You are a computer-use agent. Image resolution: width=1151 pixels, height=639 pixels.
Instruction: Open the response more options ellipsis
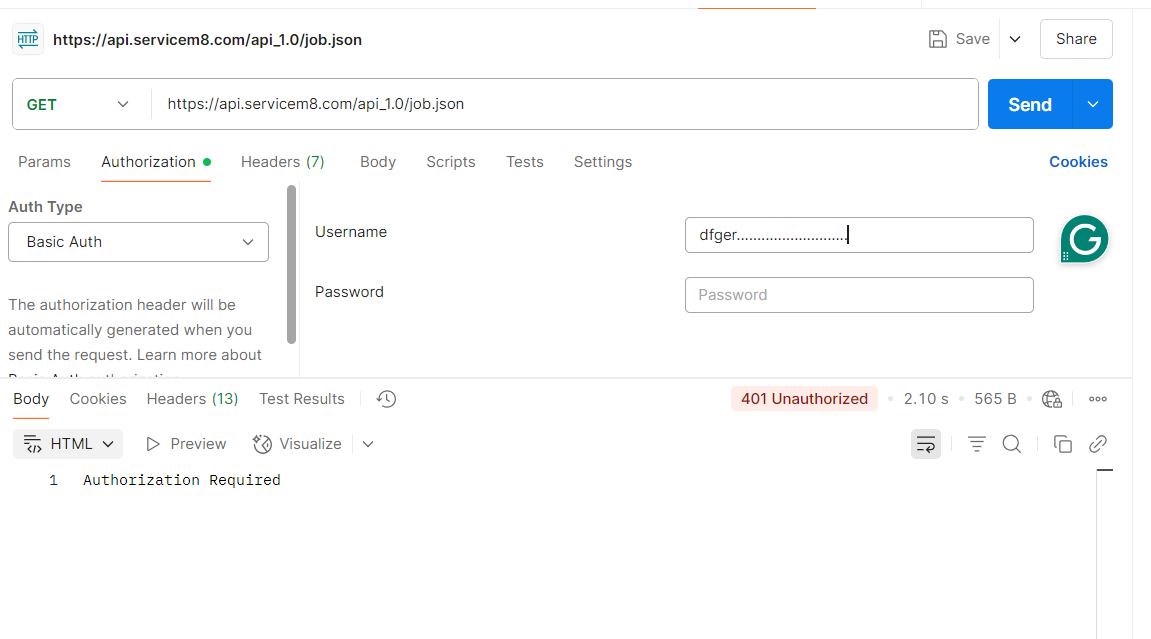pos(1097,399)
